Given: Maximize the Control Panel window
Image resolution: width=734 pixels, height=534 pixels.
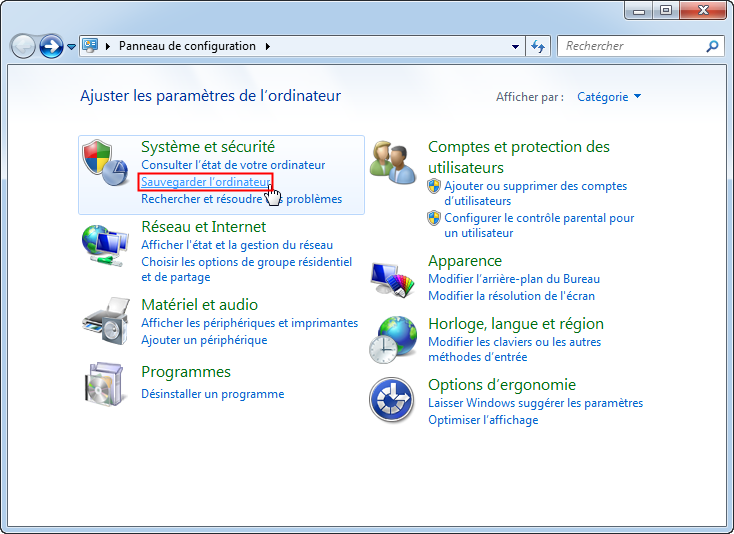Looking at the screenshot, I should click(666, 10).
